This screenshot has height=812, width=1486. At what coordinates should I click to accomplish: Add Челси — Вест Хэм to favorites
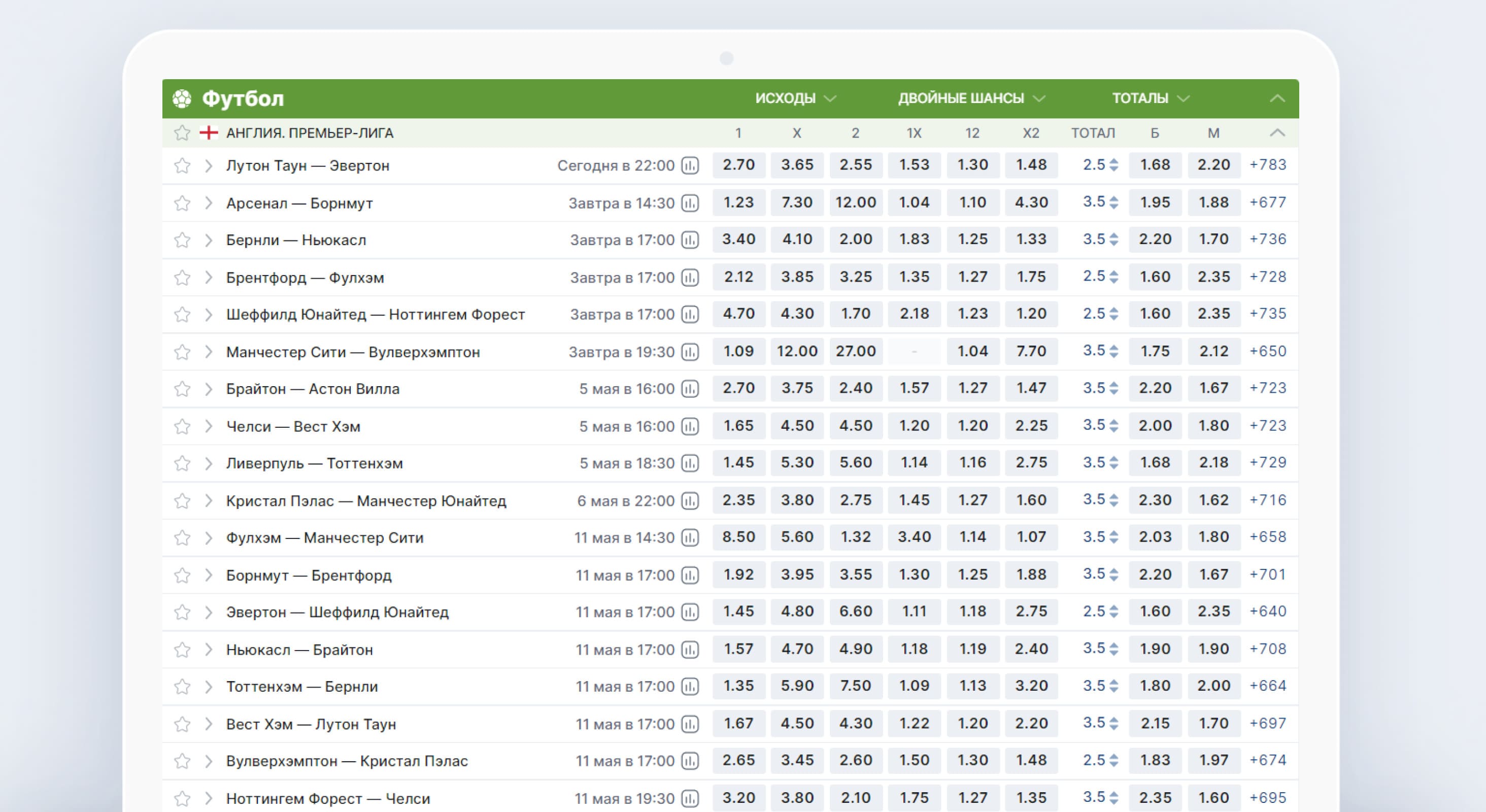click(182, 426)
